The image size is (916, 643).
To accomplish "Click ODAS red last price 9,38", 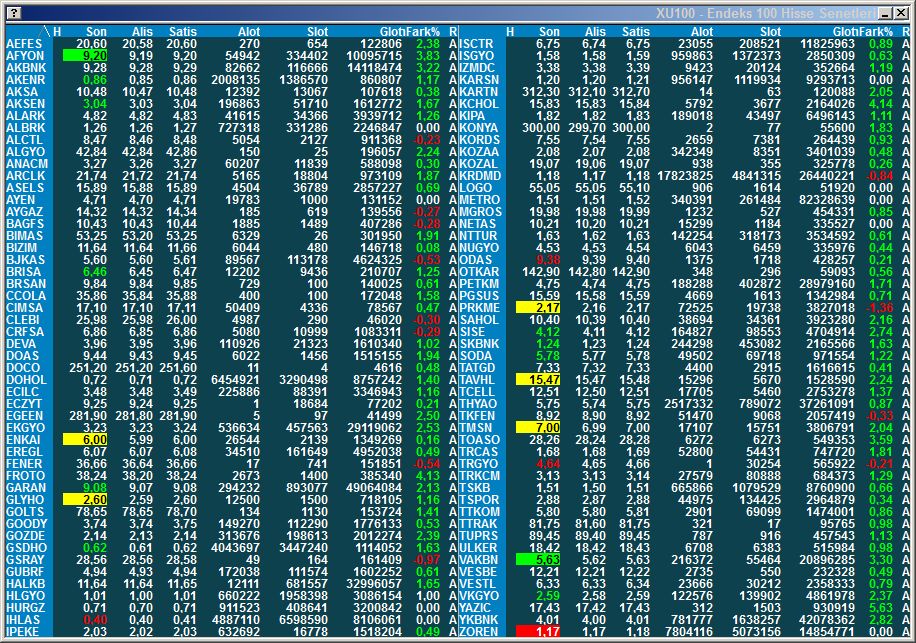I will point(548,260).
